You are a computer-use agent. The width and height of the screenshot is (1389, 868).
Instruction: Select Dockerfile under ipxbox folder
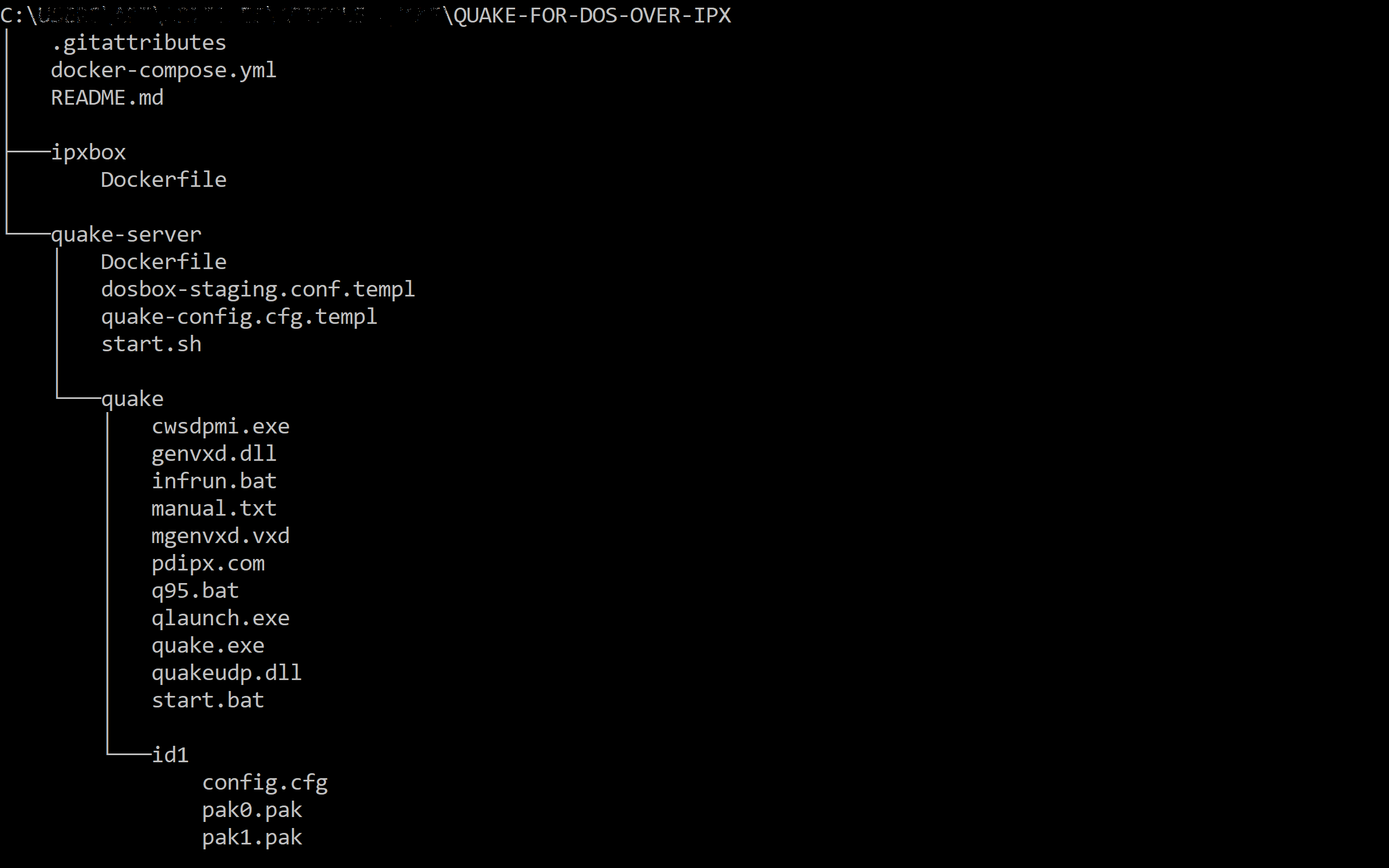[164, 180]
